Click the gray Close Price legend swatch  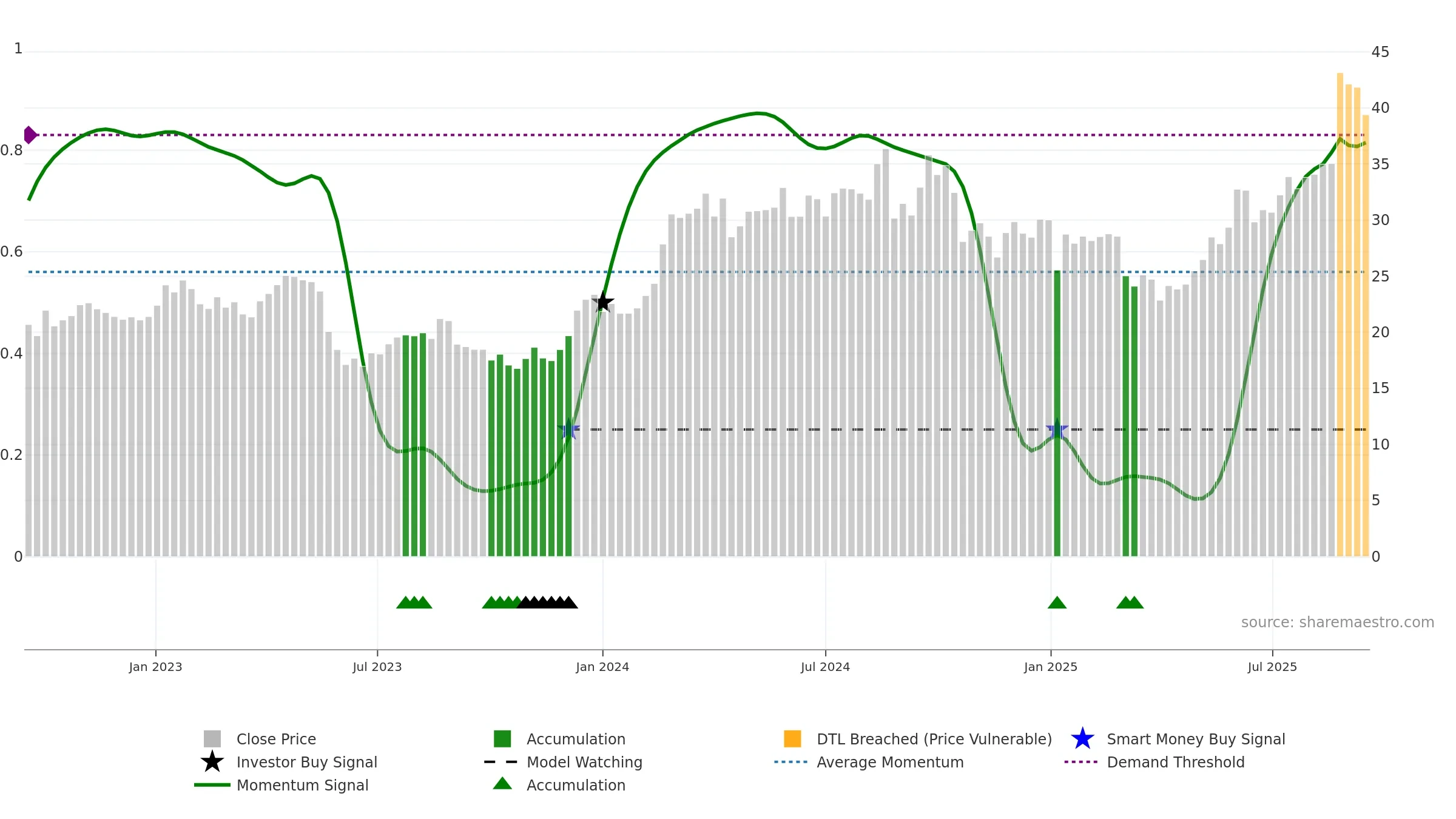[x=212, y=739]
